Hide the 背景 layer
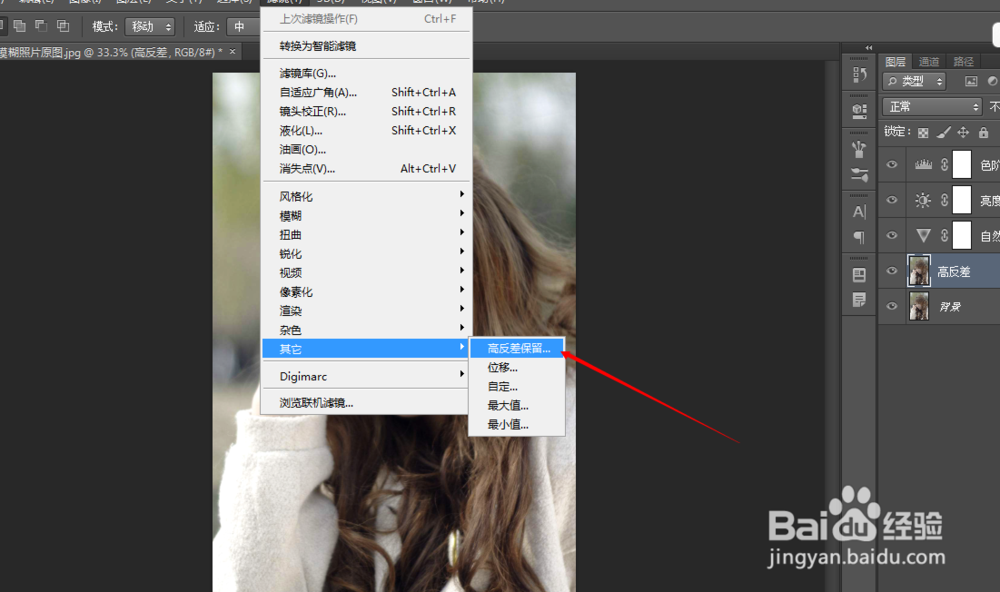 click(892, 306)
